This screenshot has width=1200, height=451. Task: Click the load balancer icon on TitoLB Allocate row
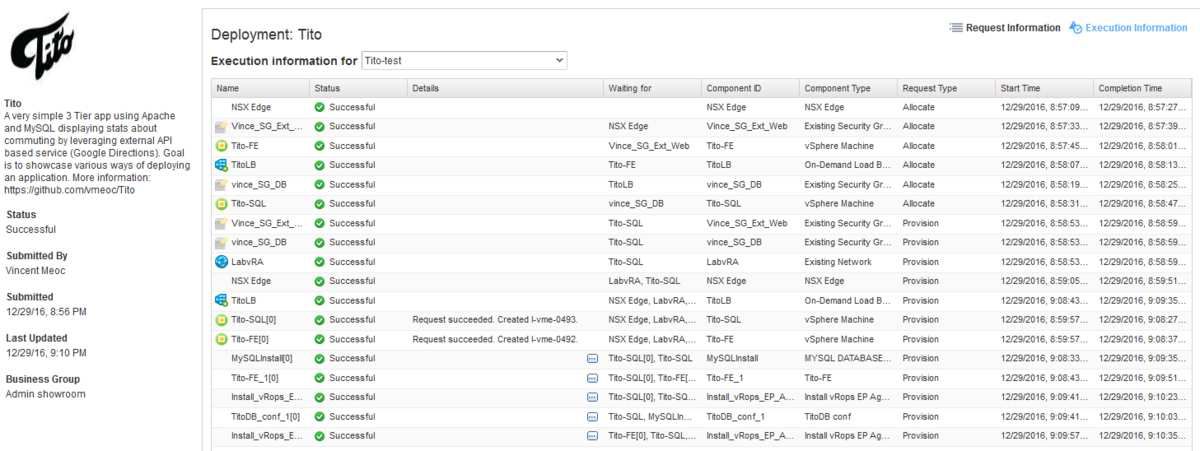point(221,165)
